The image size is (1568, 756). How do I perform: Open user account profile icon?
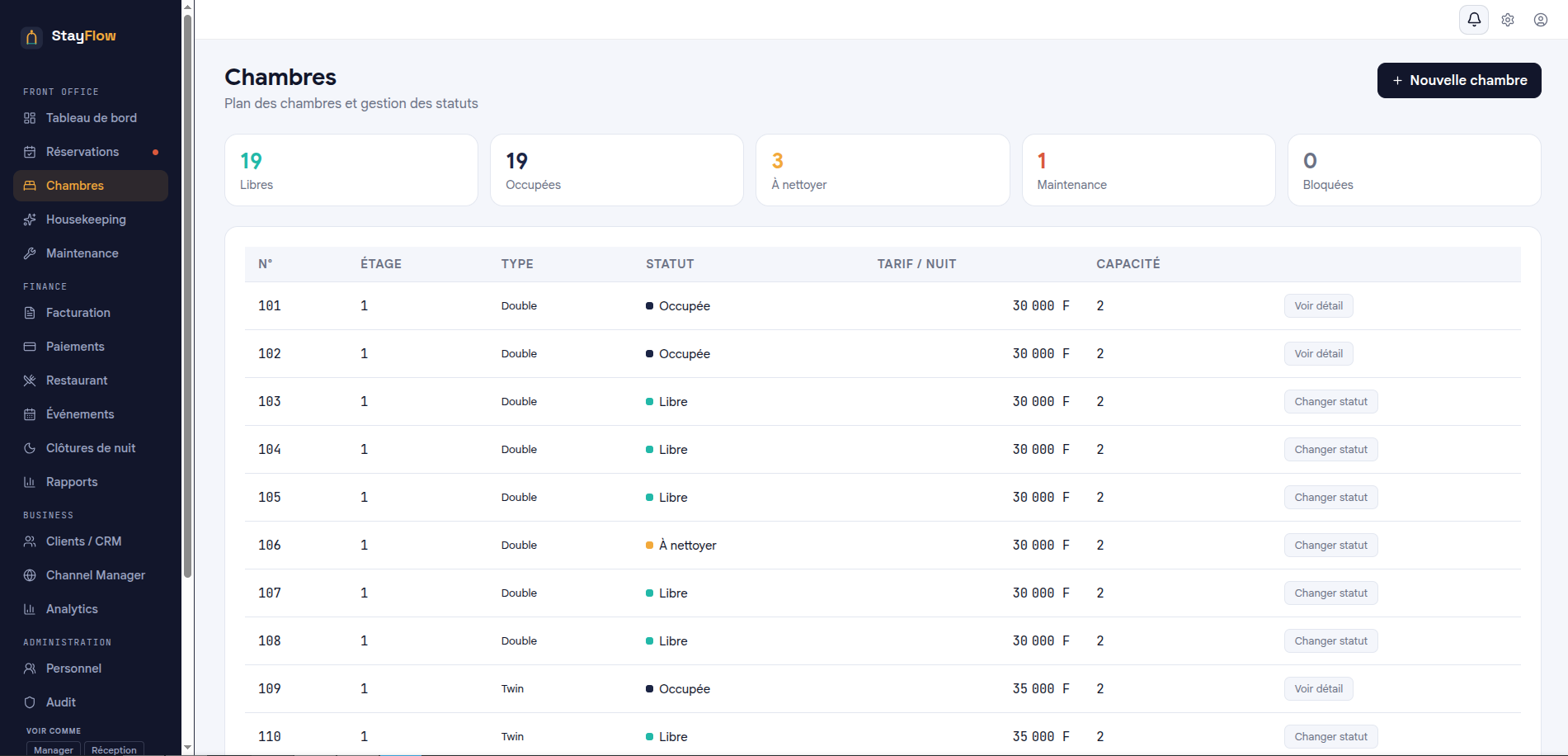(x=1541, y=20)
